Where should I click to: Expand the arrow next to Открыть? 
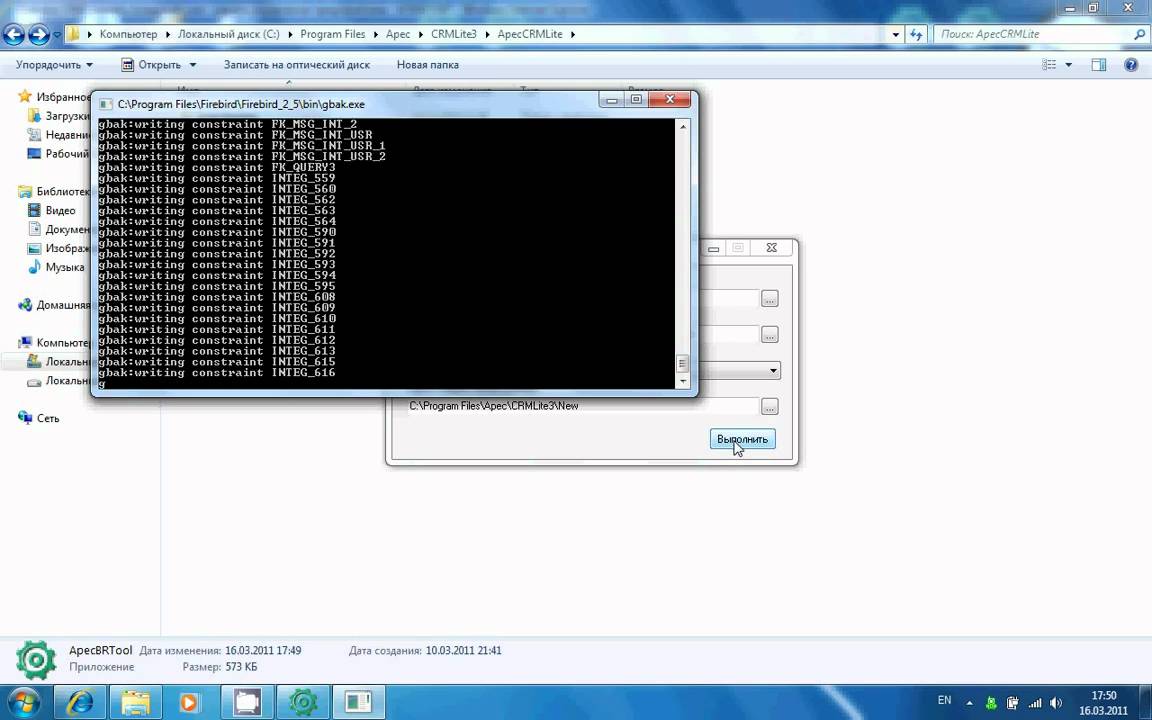pos(192,65)
